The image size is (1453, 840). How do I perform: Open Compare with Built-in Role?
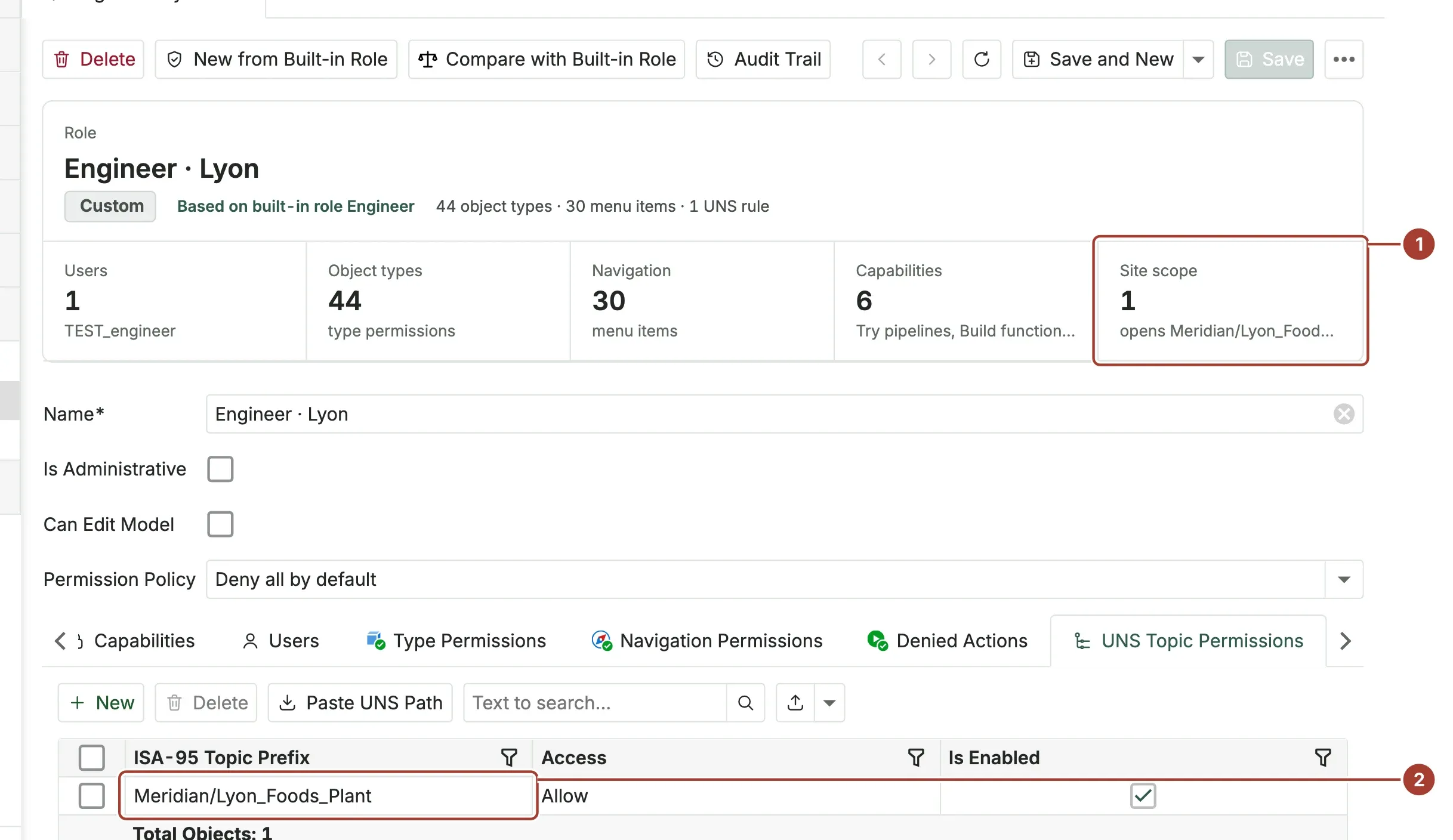coord(546,59)
